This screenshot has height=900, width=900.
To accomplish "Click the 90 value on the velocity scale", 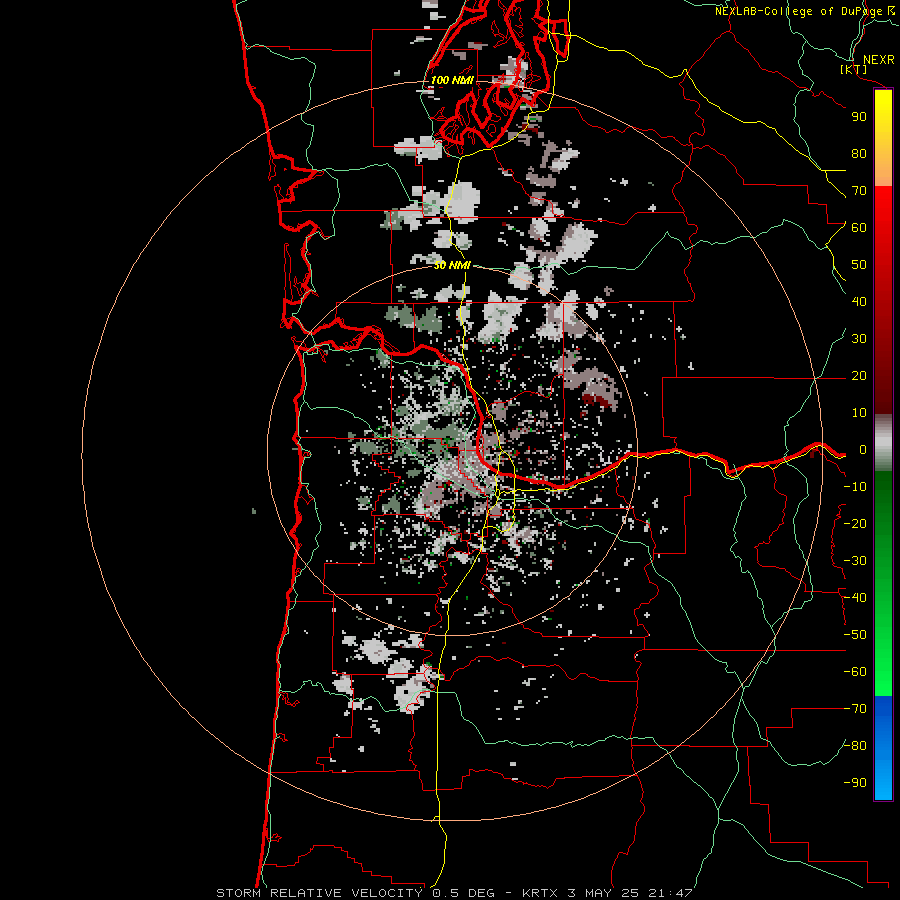I will click(x=859, y=117).
